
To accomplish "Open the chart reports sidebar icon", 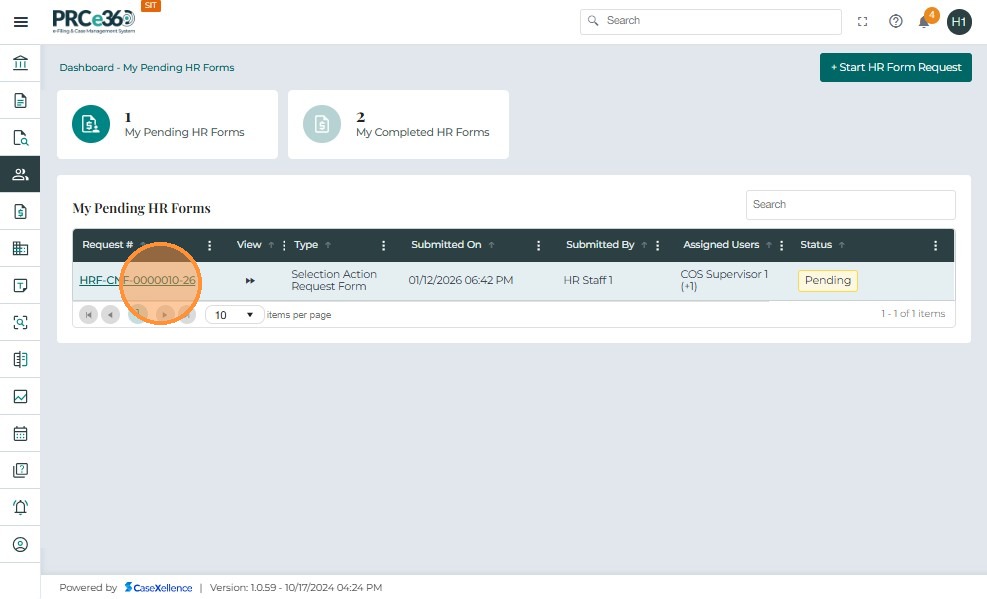I will 20,396.
